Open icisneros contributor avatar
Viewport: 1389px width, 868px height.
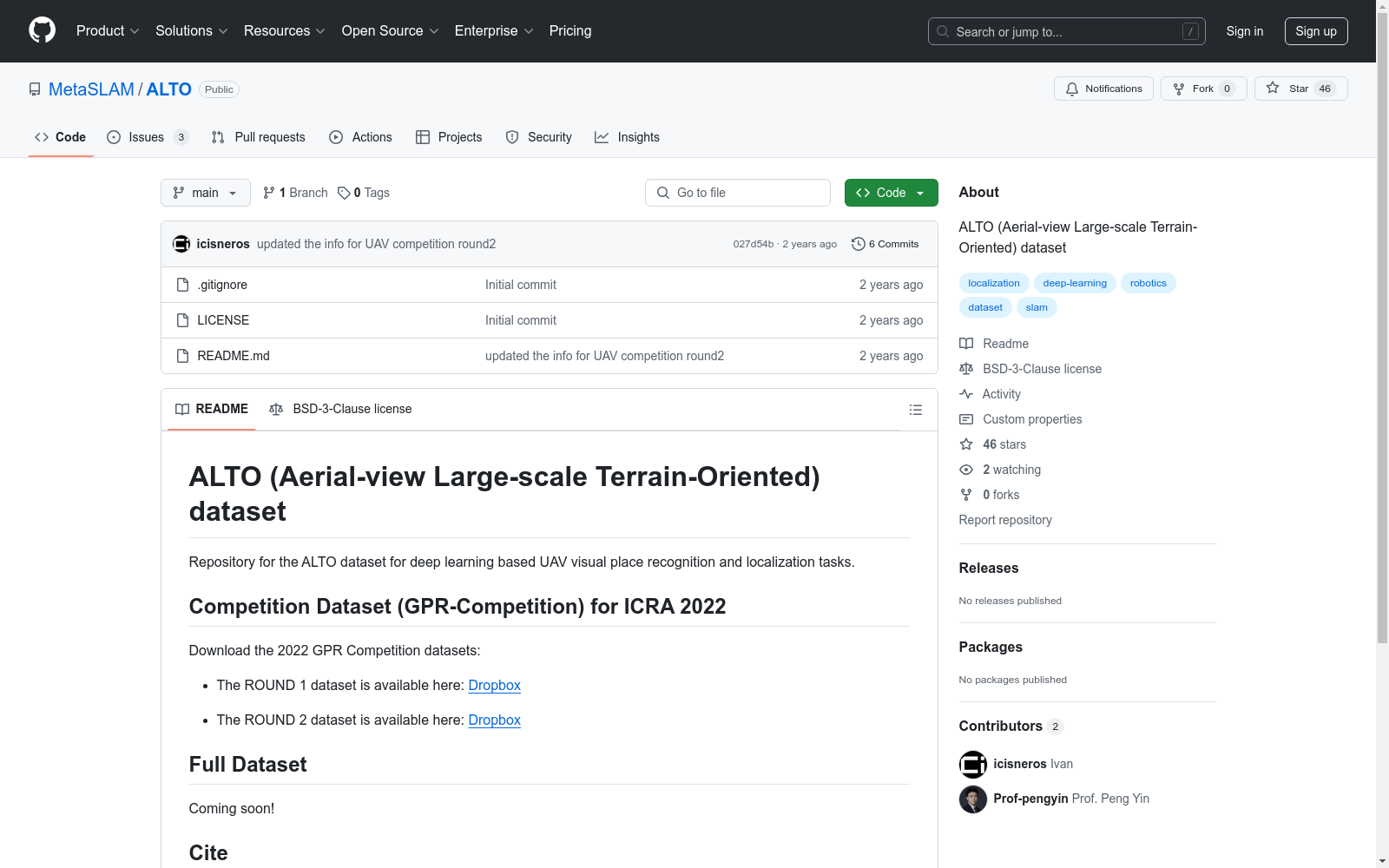[973, 765]
